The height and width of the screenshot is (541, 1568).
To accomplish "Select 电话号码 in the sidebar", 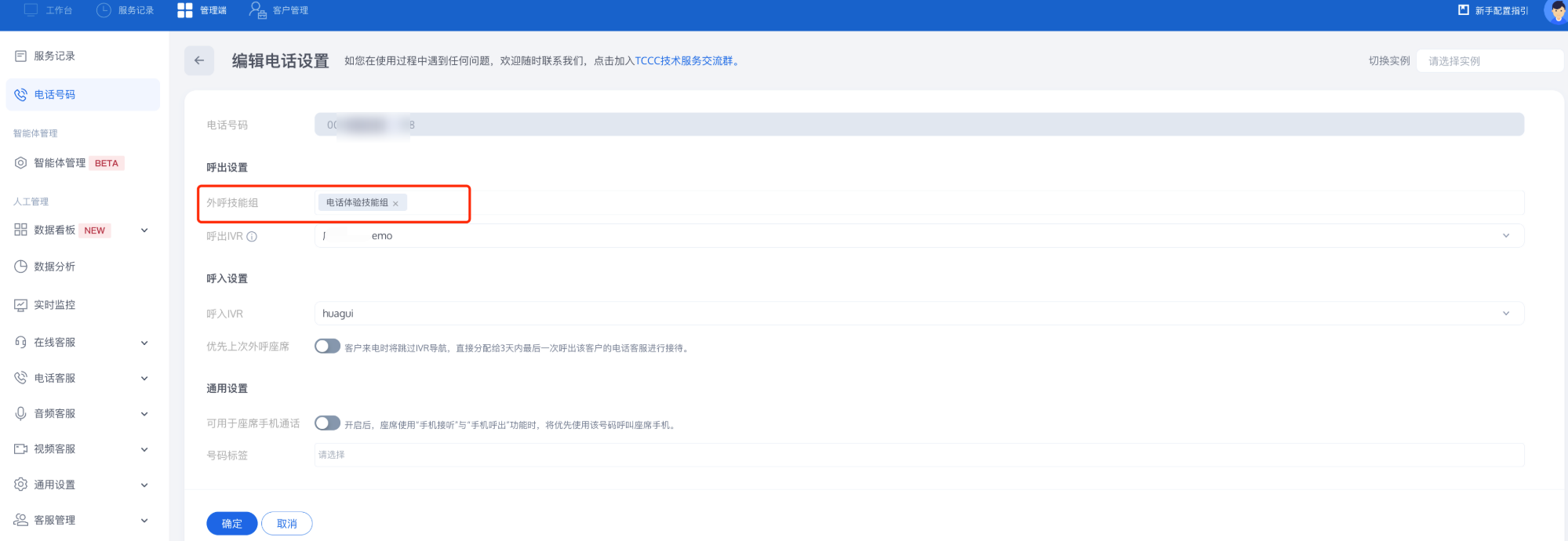I will 83,95.
